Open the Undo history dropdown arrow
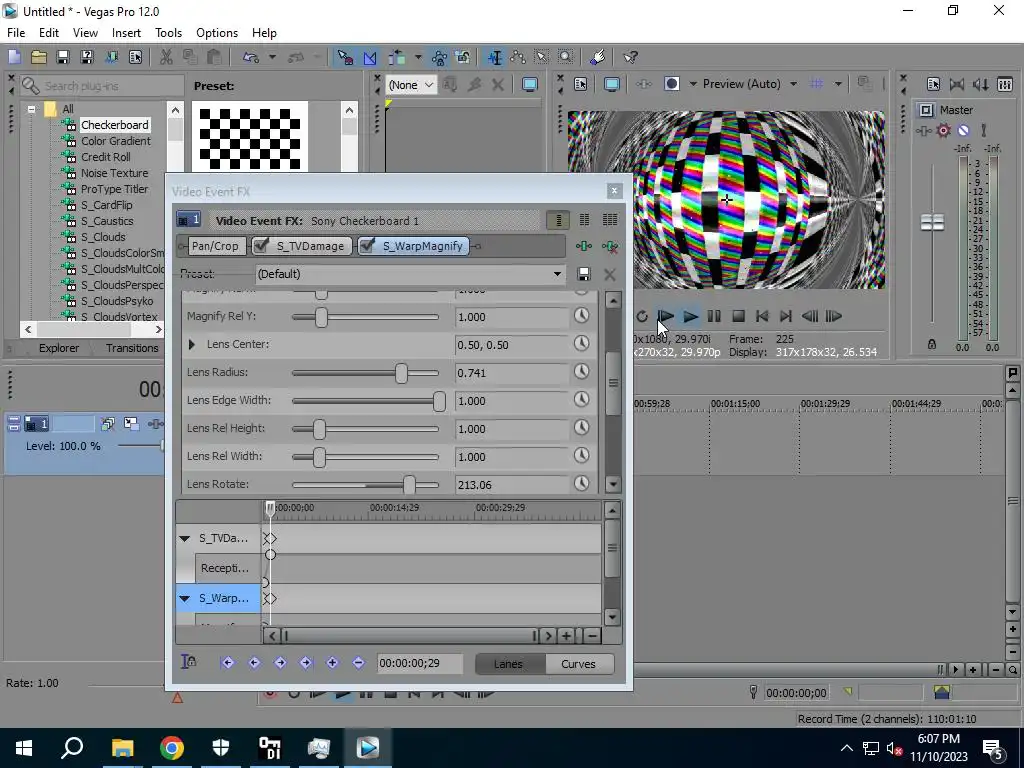The image size is (1024, 768). pyautogui.click(x=272, y=57)
